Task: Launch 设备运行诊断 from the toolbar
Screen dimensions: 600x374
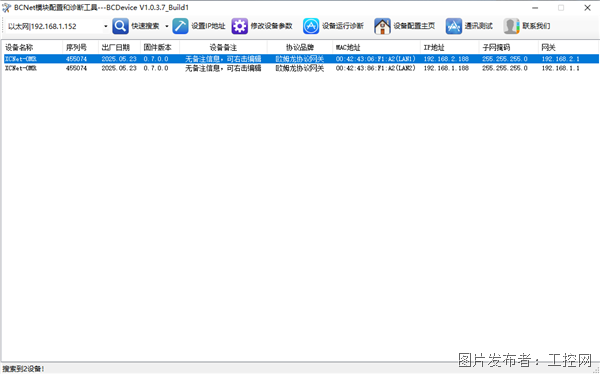Action: (x=333, y=26)
